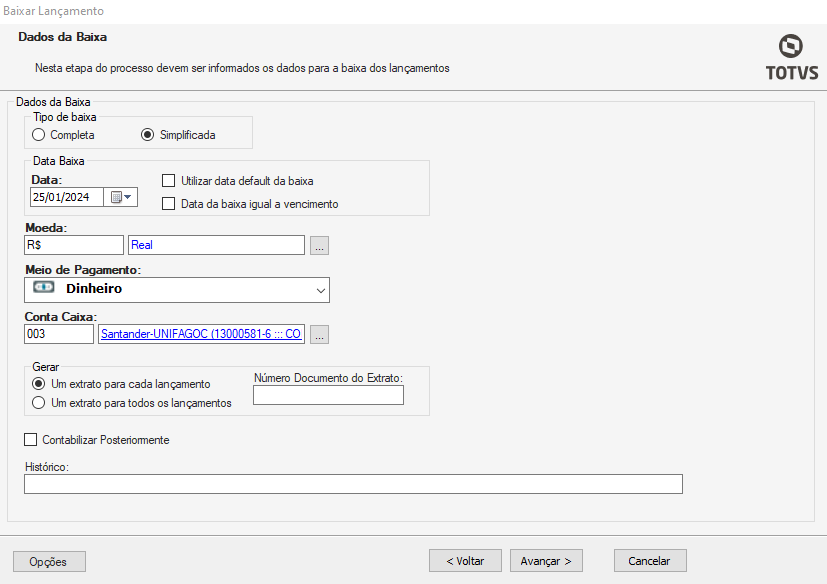Select Simplificada tipo de baixa
Screen dimensions: 827x584
pos(148,134)
